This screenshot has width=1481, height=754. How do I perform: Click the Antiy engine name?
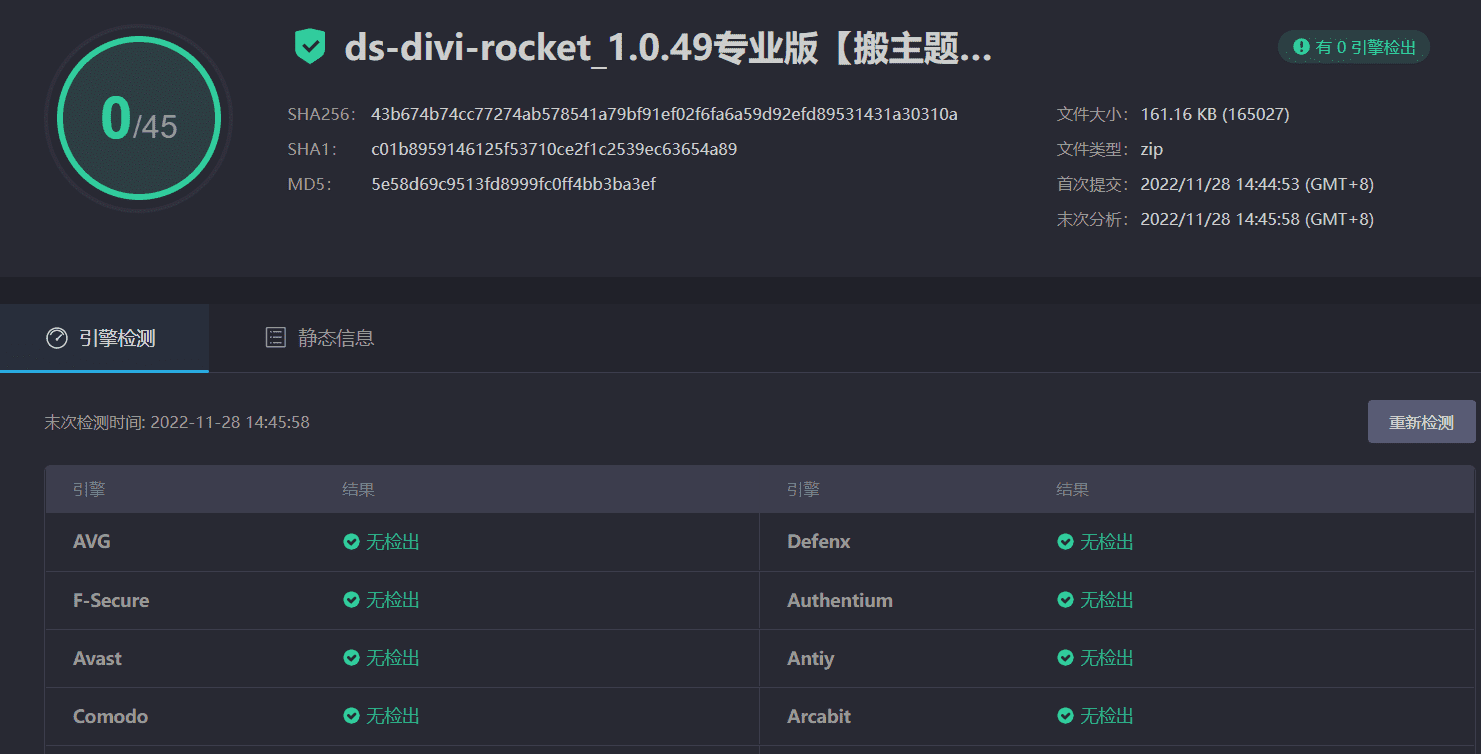click(810, 658)
